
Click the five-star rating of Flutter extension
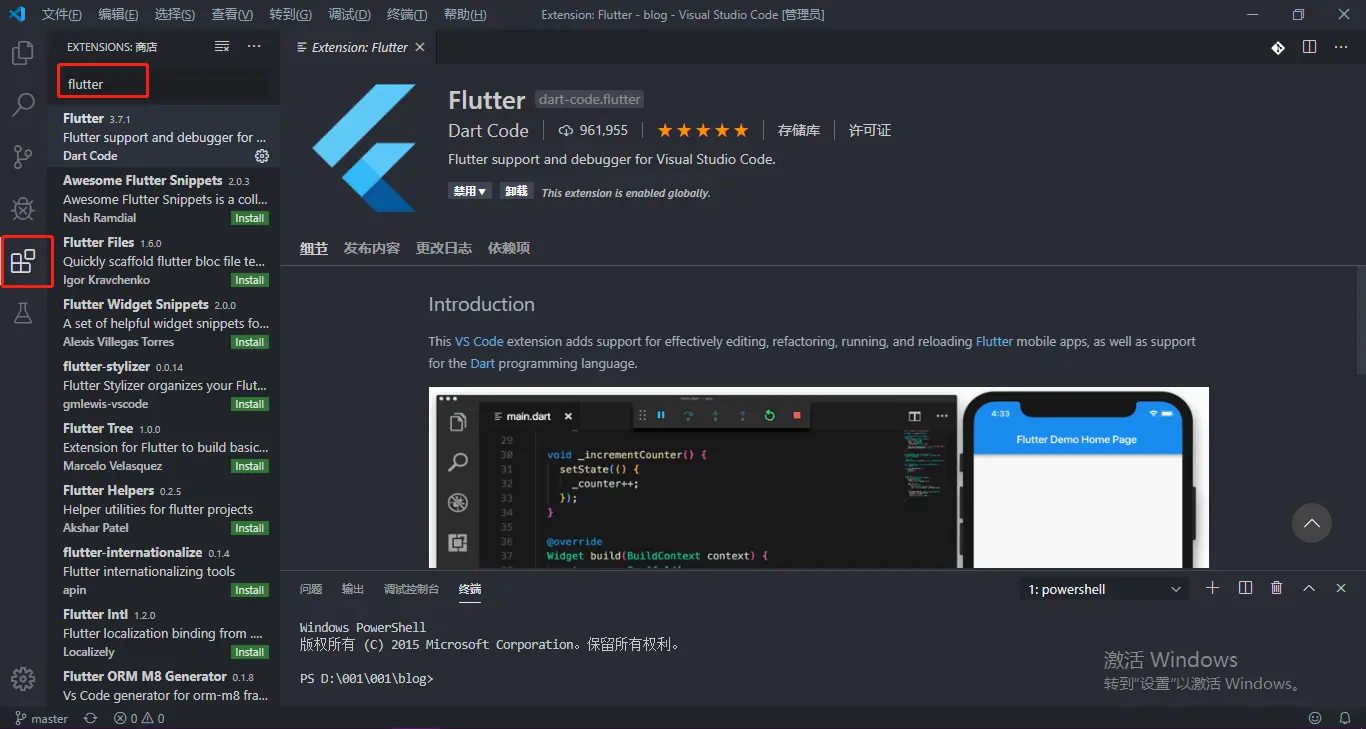click(x=702, y=129)
